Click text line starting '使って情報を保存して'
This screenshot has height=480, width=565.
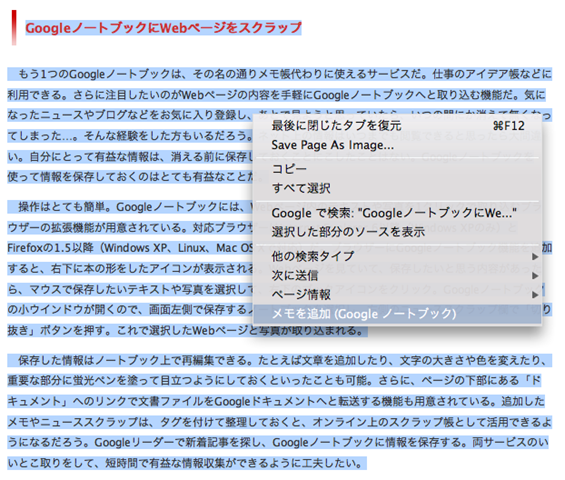pos(130,177)
